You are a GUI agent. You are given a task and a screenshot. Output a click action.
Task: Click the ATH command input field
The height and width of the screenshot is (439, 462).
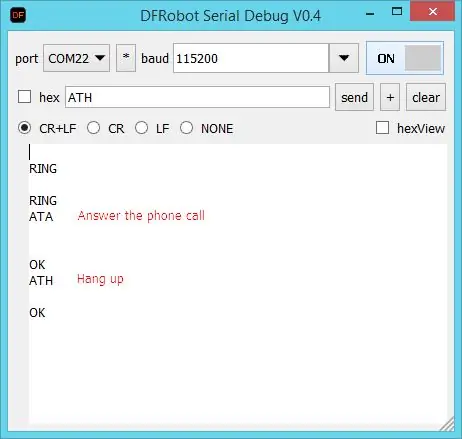pos(197,97)
